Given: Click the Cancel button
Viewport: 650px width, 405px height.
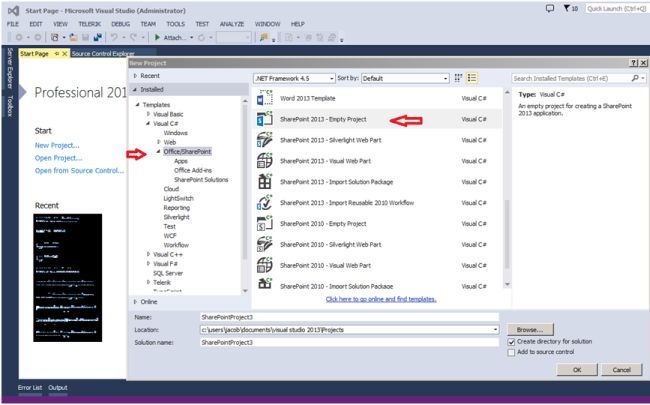Looking at the screenshot, I should pyautogui.click(x=621, y=370).
